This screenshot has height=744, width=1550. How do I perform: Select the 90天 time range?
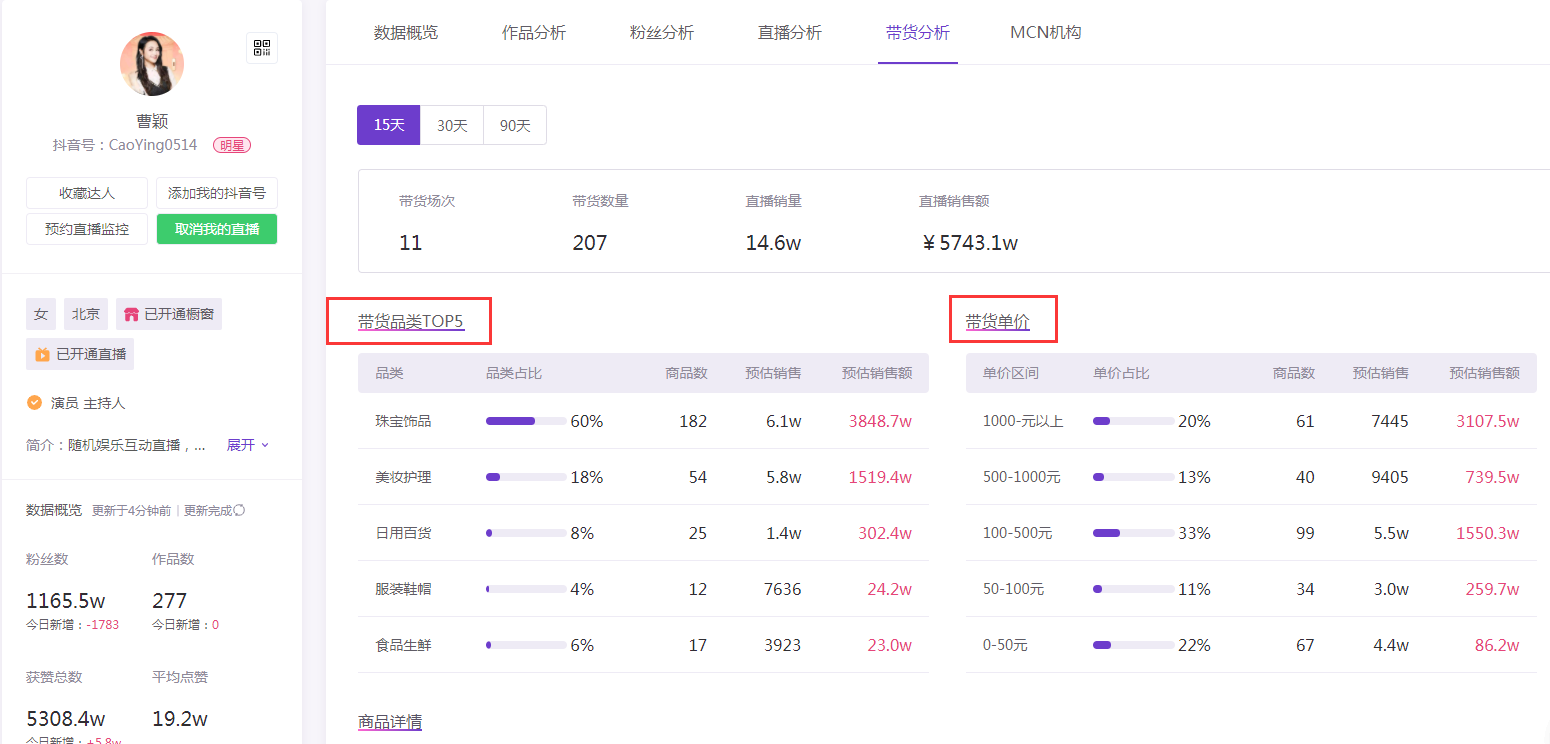coord(515,125)
